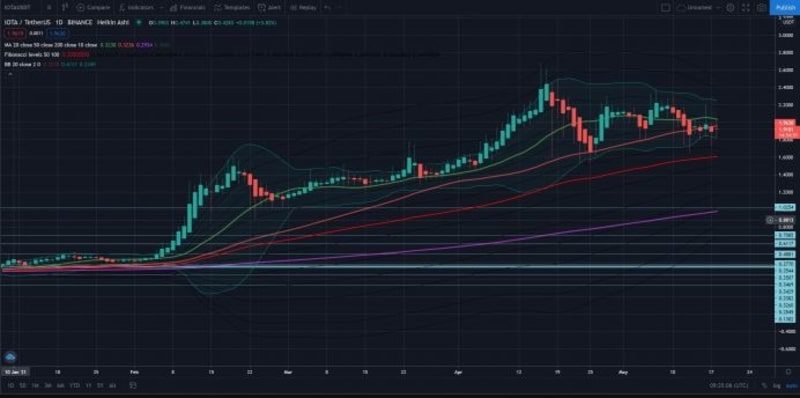Take a chart snapshot camera icon
Screen dimensions: 800x398
click(x=761, y=8)
